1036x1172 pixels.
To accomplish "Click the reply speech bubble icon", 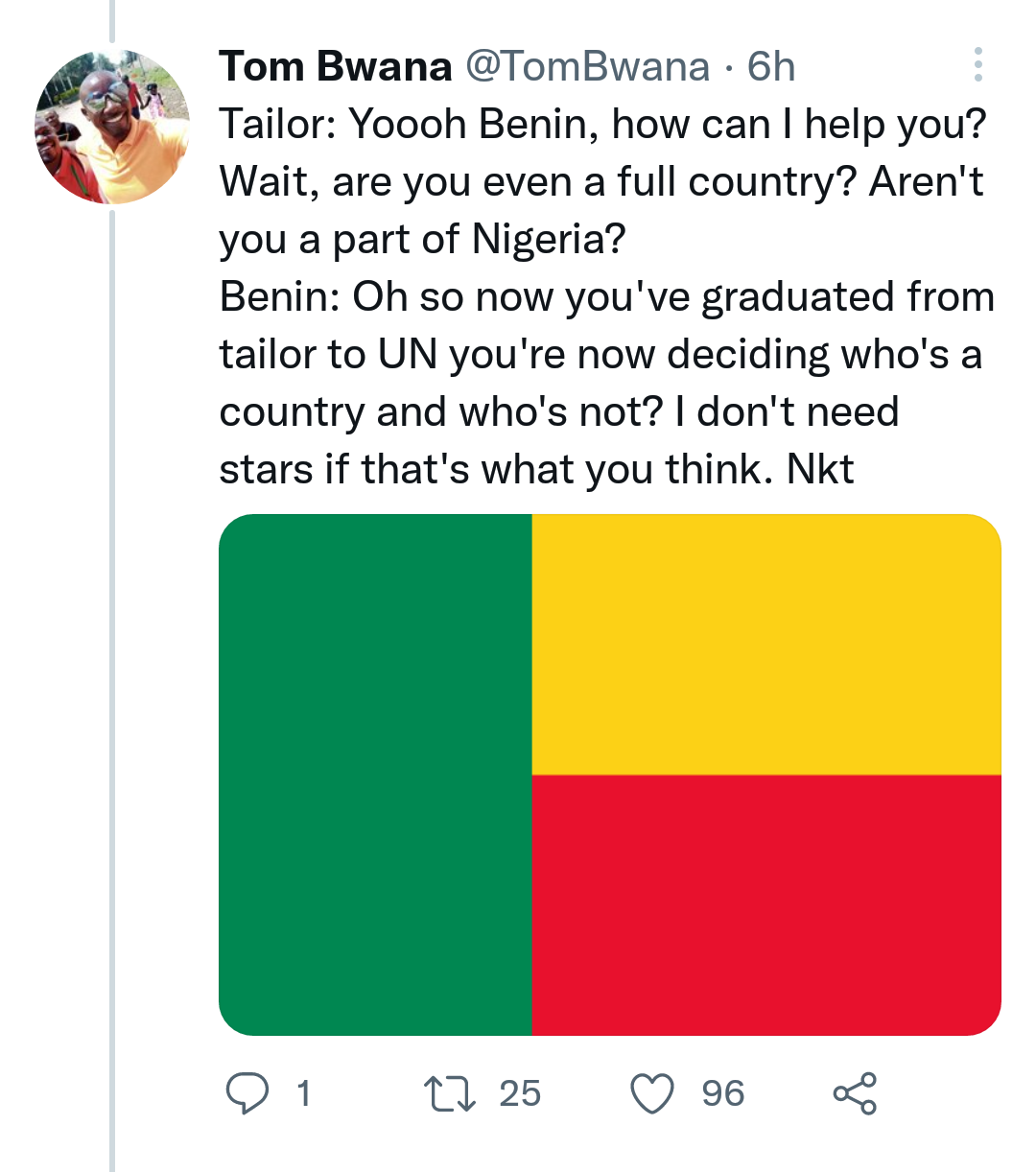I will pos(247,1093).
